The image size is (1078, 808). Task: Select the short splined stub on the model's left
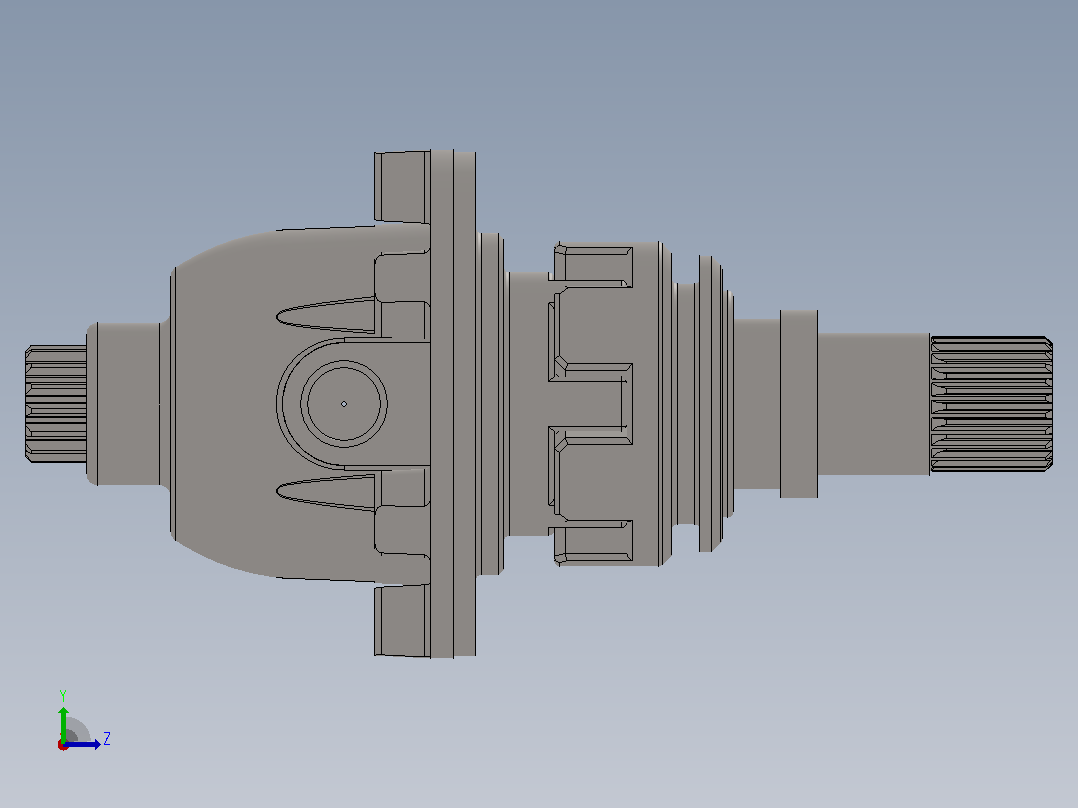[56, 404]
